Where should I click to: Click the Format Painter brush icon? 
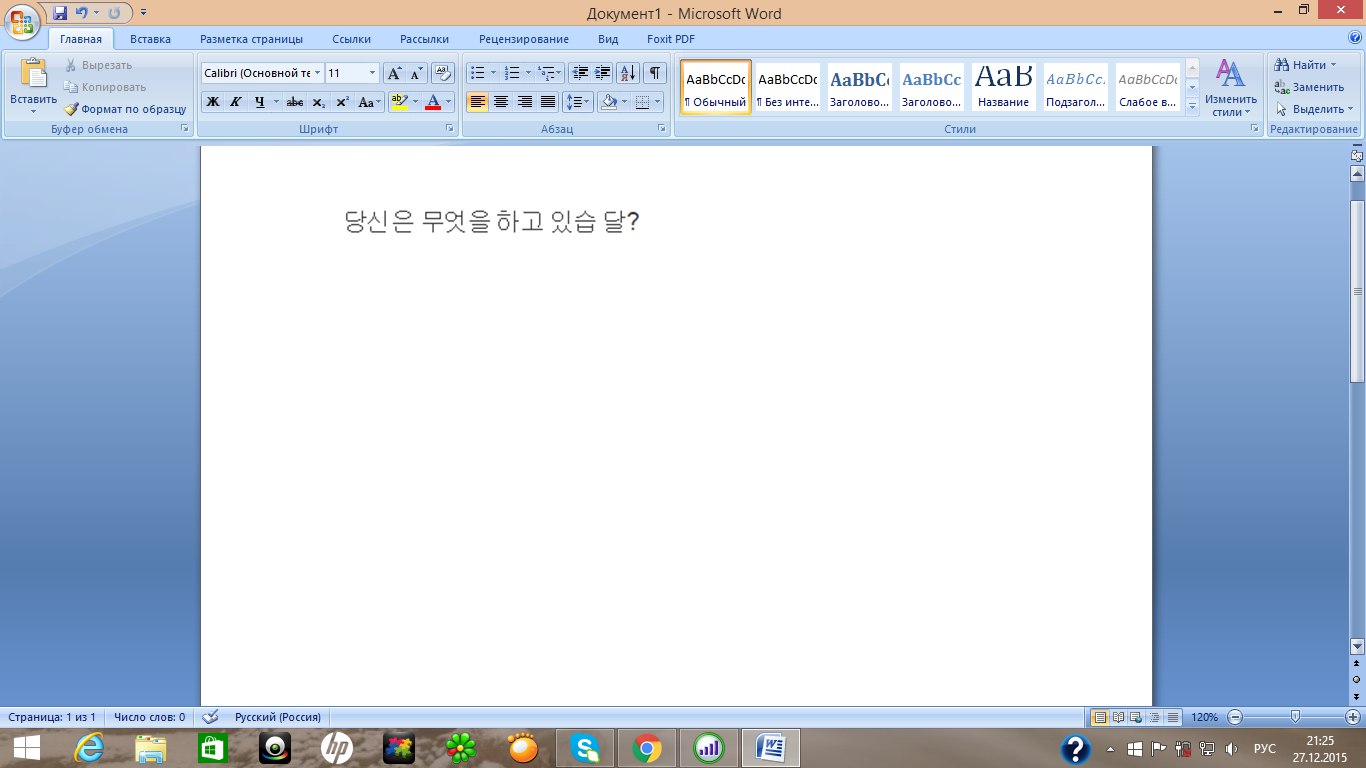click(72, 109)
